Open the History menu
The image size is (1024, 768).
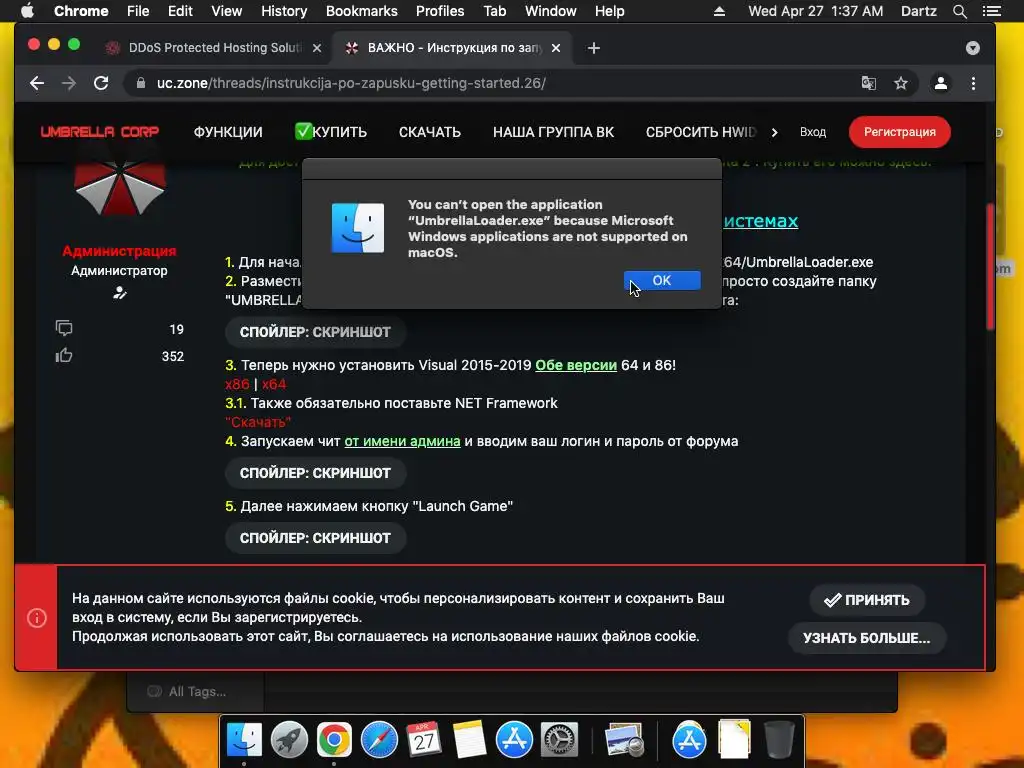[284, 11]
